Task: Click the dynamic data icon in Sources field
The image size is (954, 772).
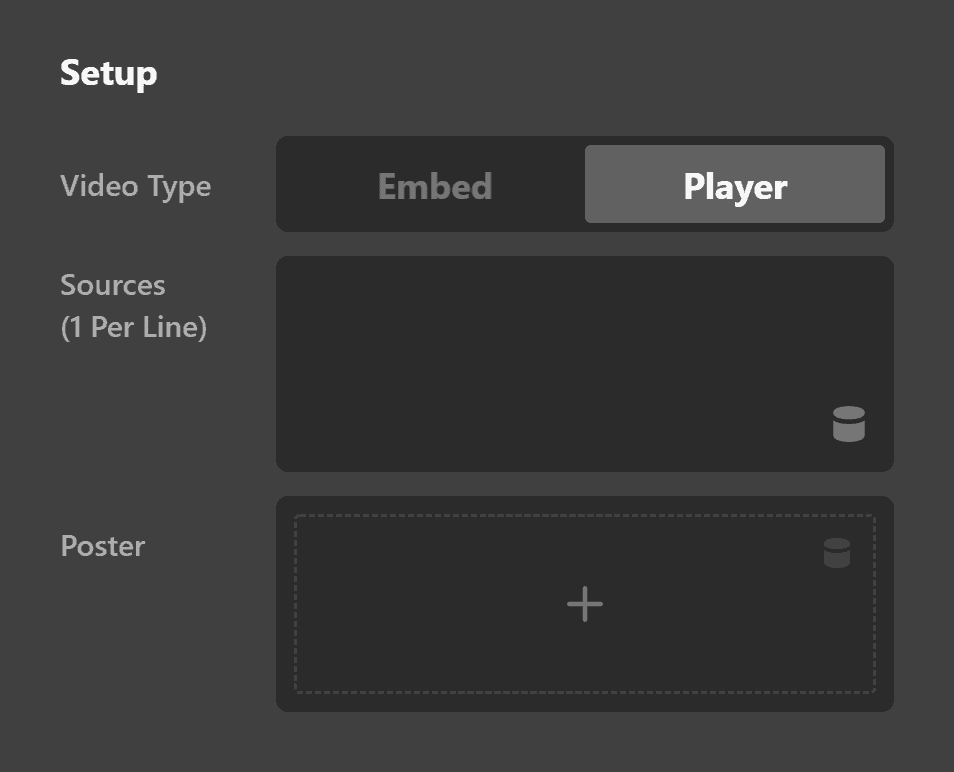Action: coord(848,424)
